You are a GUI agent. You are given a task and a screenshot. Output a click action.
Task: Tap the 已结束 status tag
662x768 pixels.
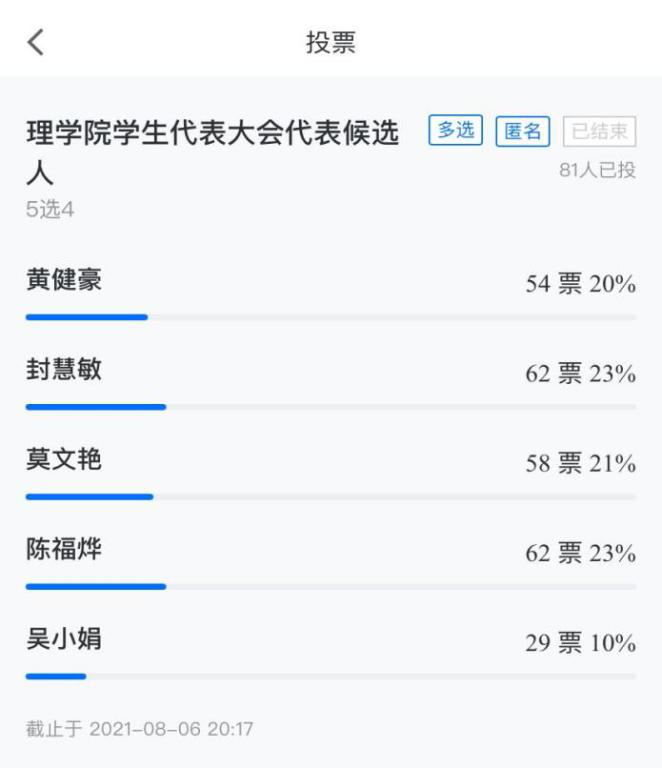point(600,131)
